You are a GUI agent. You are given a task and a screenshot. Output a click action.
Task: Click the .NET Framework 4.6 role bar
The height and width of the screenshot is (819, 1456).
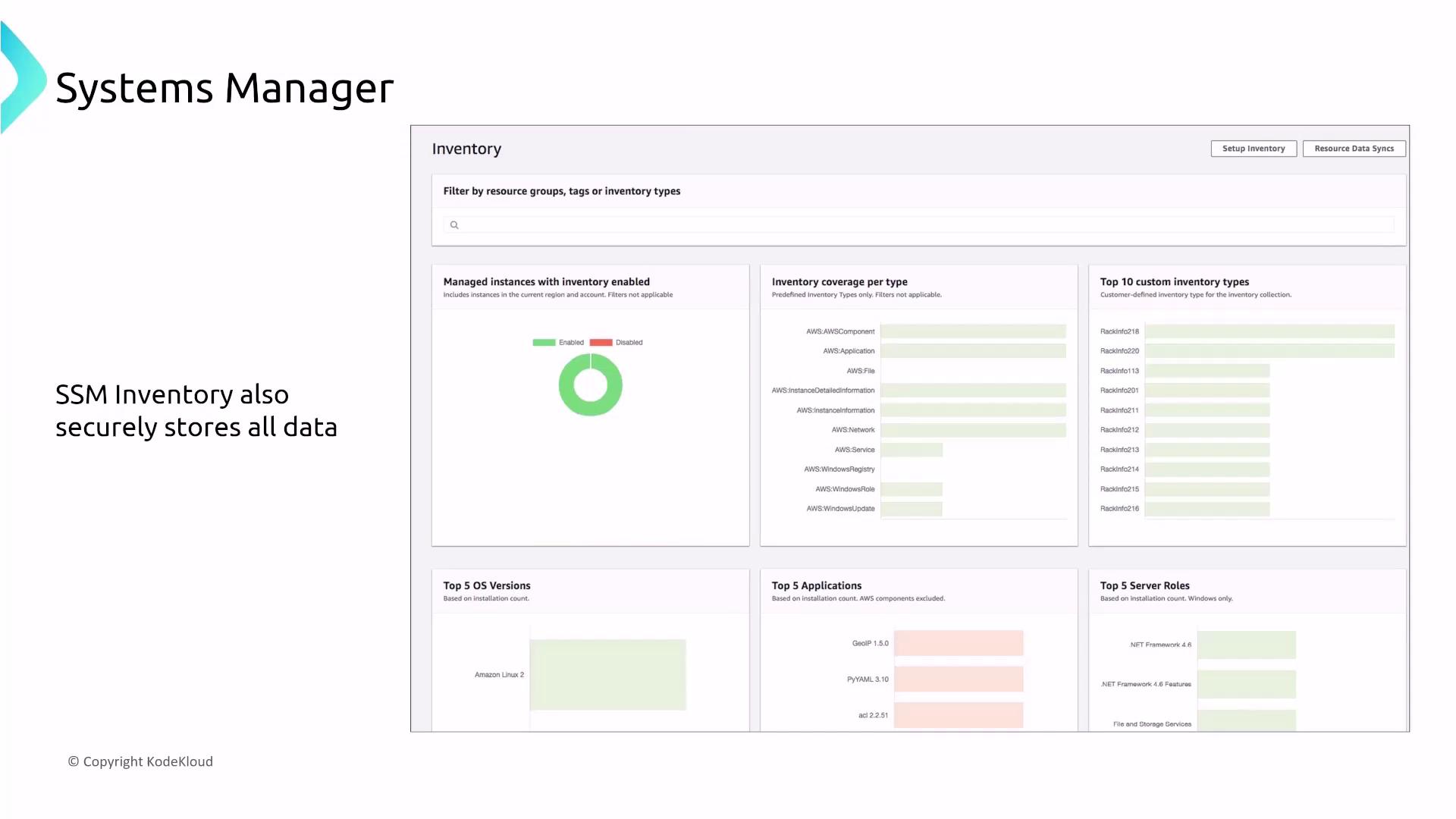coord(1246,645)
